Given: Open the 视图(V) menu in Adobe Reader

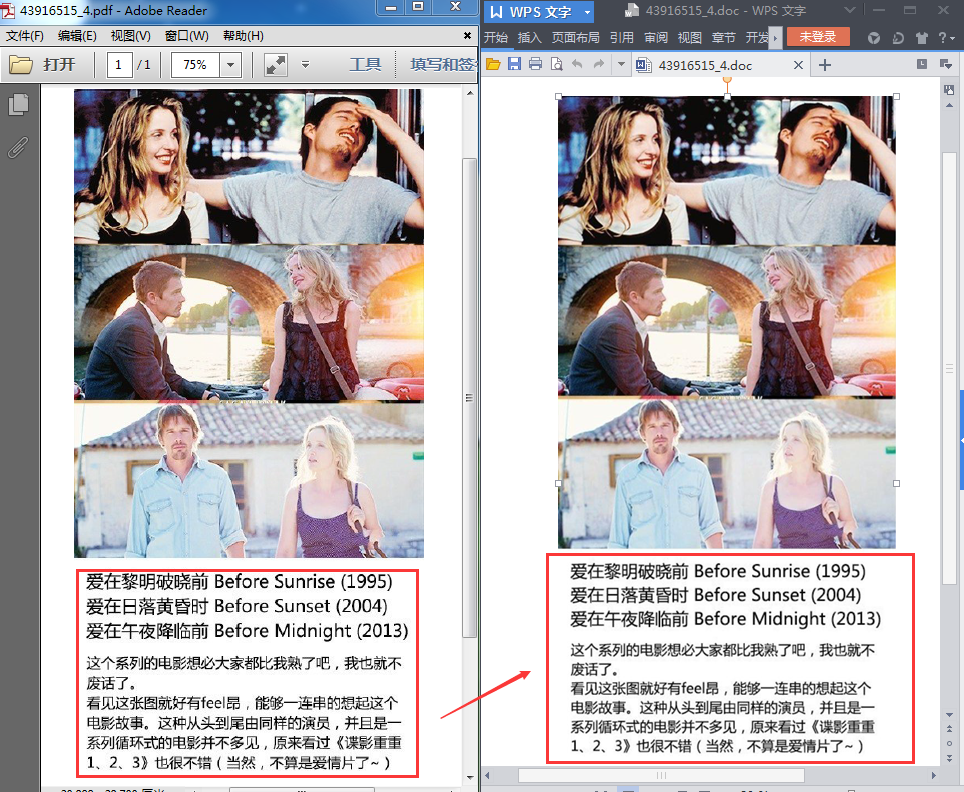Looking at the screenshot, I should 130,36.
